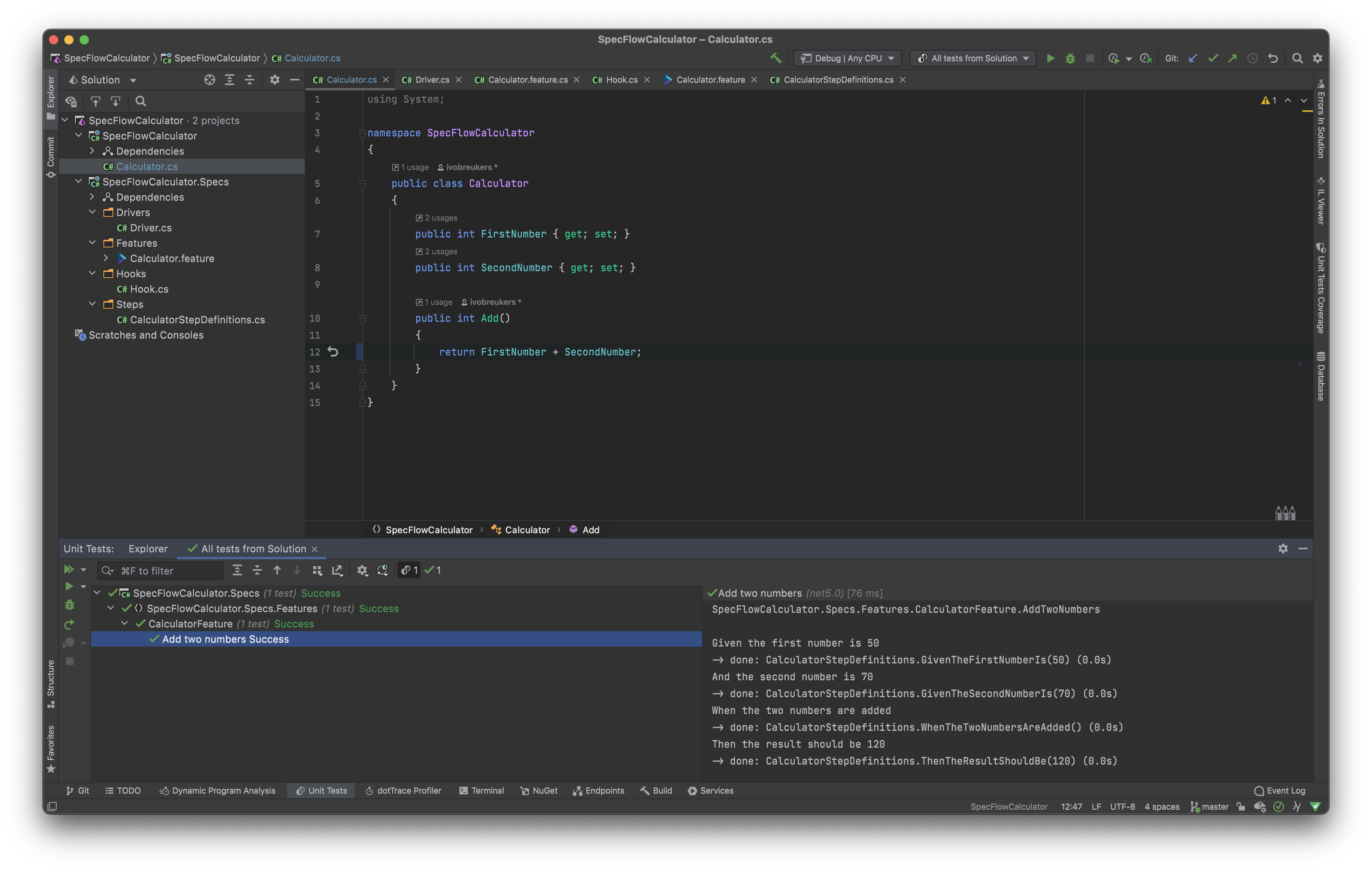The height and width of the screenshot is (871, 1372).
Task: Run all tests double-arrow in Unit Tests
Action: 69,570
